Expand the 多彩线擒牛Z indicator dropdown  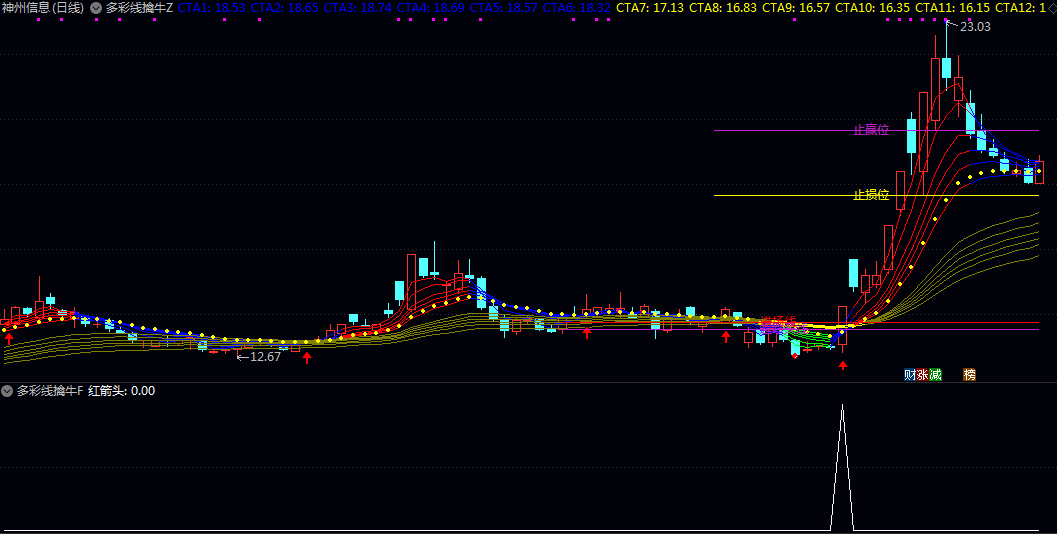[96, 8]
